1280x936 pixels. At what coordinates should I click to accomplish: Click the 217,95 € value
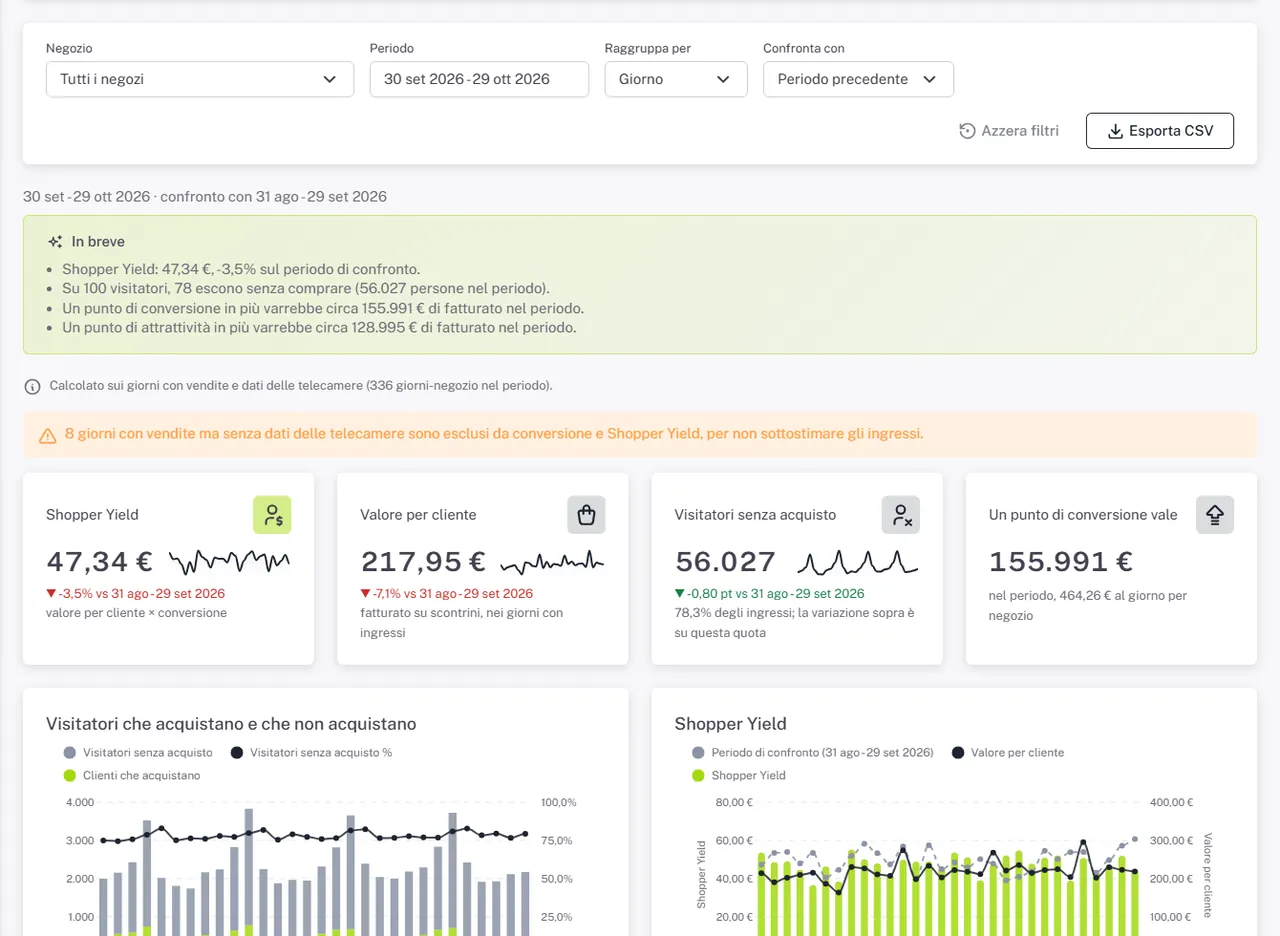(x=422, y=561)
